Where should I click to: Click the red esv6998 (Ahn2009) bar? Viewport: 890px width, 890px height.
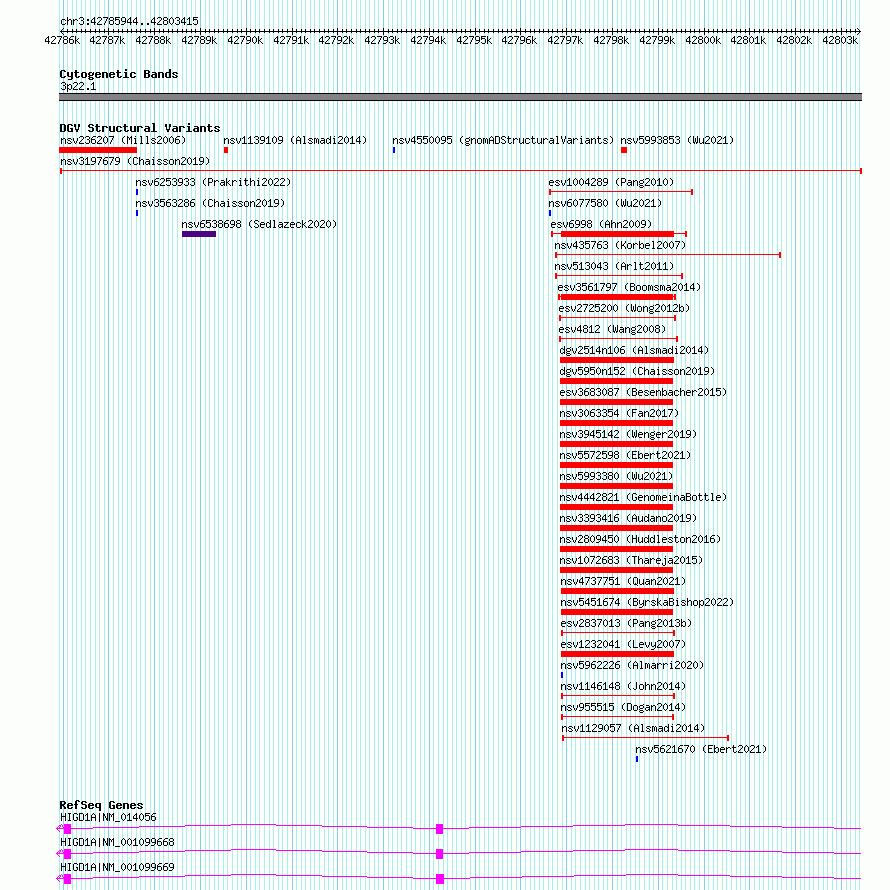(x=617, y=234)
